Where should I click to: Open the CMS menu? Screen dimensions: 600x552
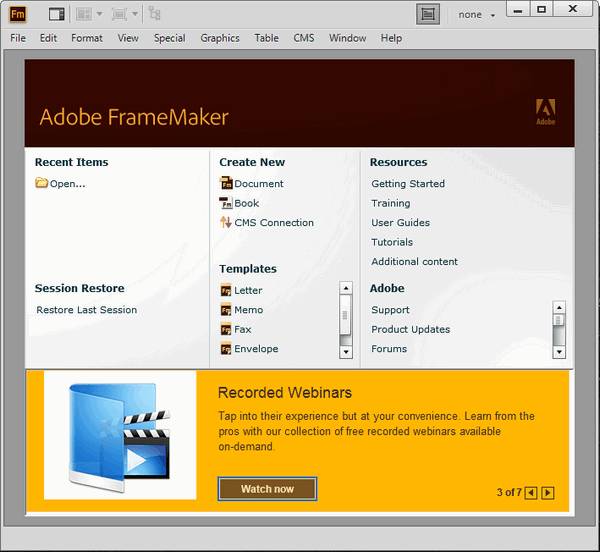pyautogui.click(x=304, y=38)
